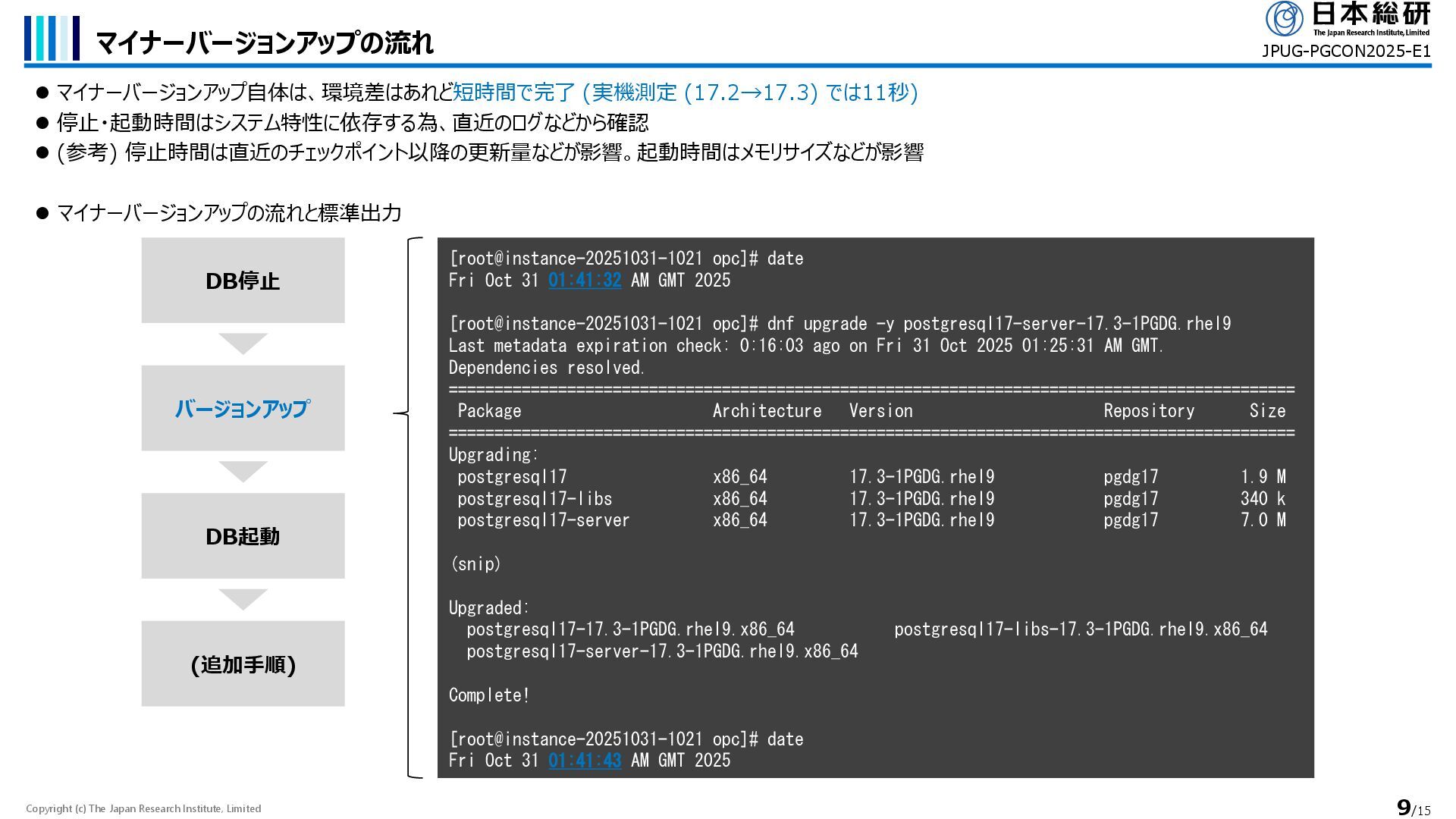
Task: Click the バージョンアップ step box
Action: 243,409
